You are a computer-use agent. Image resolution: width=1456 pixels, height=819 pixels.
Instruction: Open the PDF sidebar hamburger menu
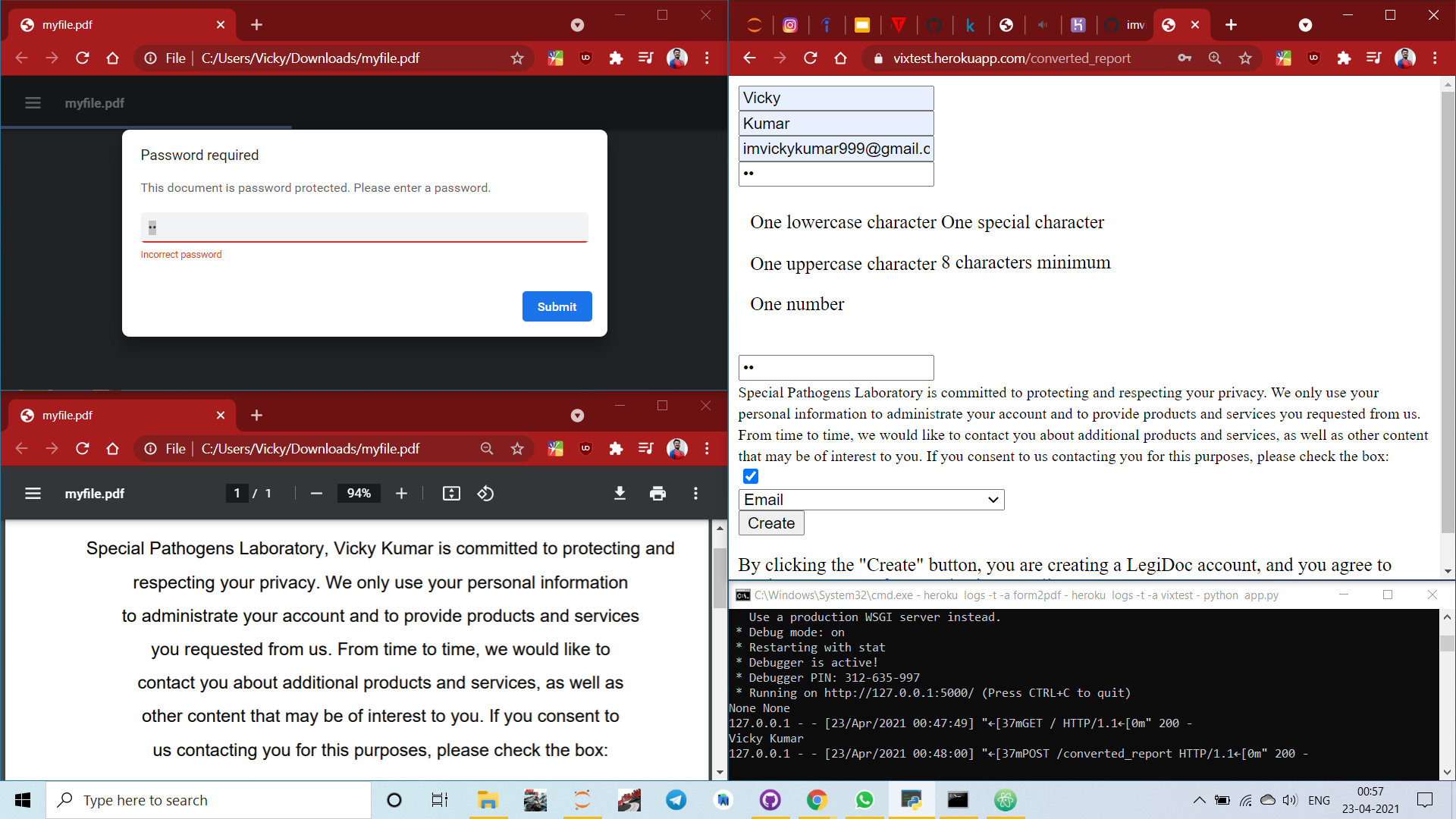click(x=33, y=494)
